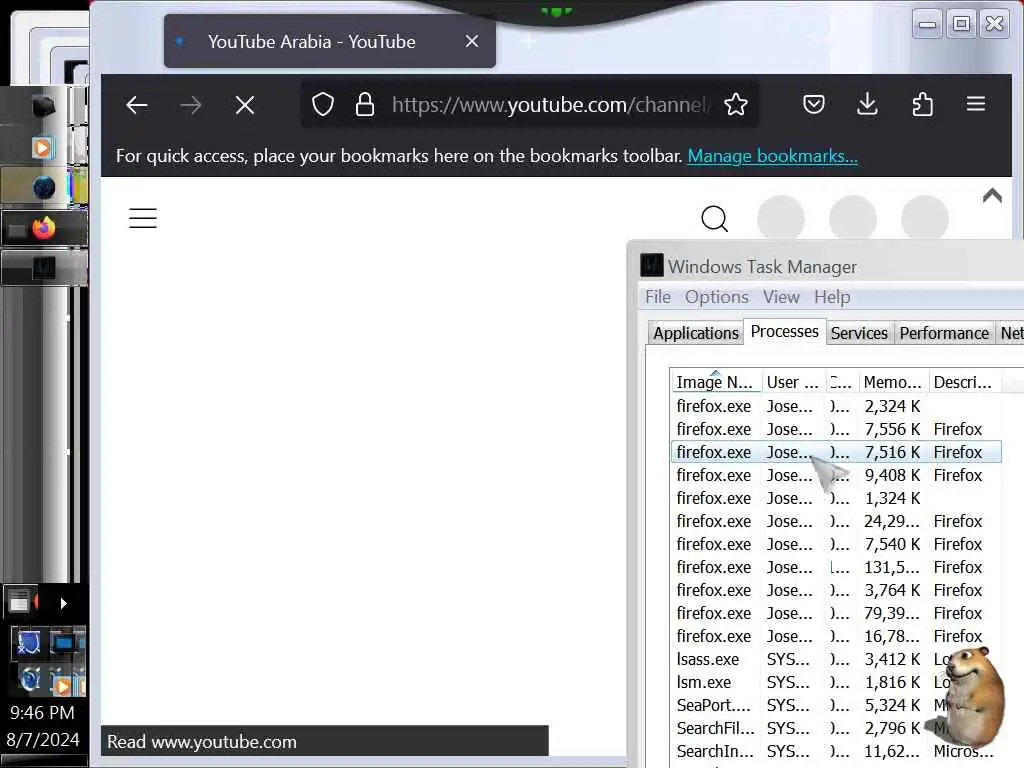Open a new tab with plus button
This screenshot has height=768, width=1024.
click(528, 41)
